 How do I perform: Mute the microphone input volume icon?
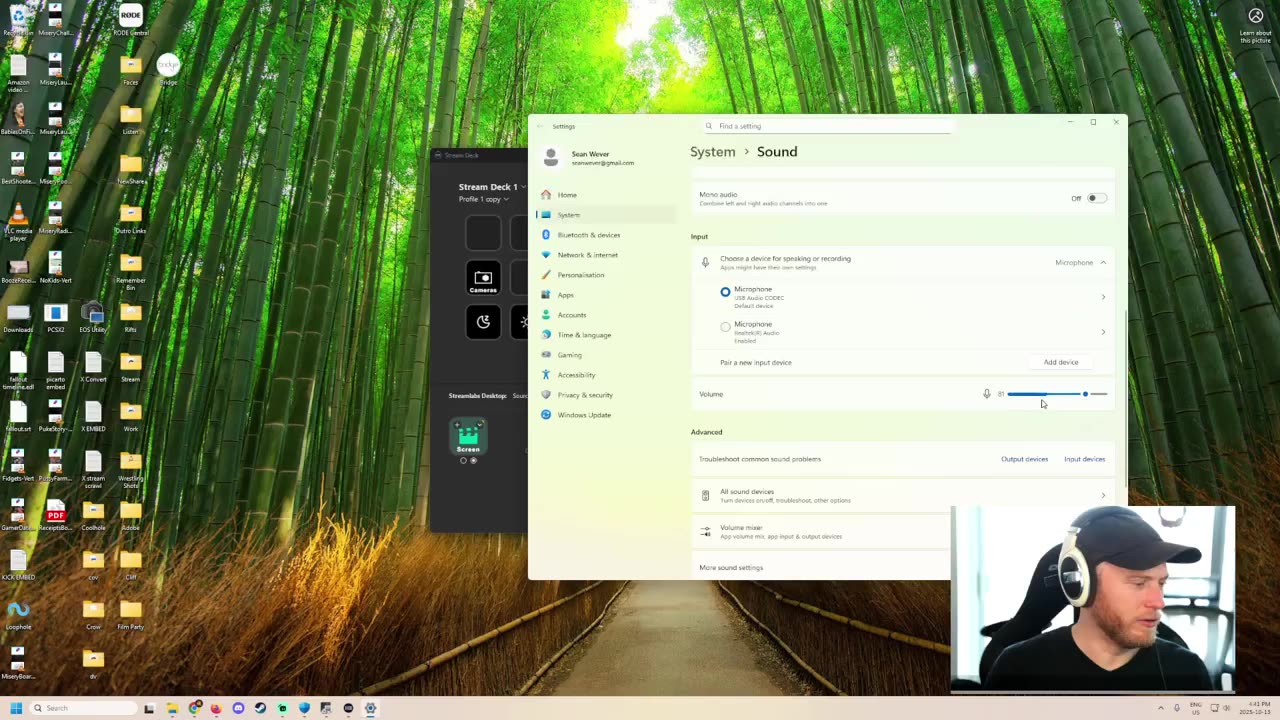click(986, 394)
